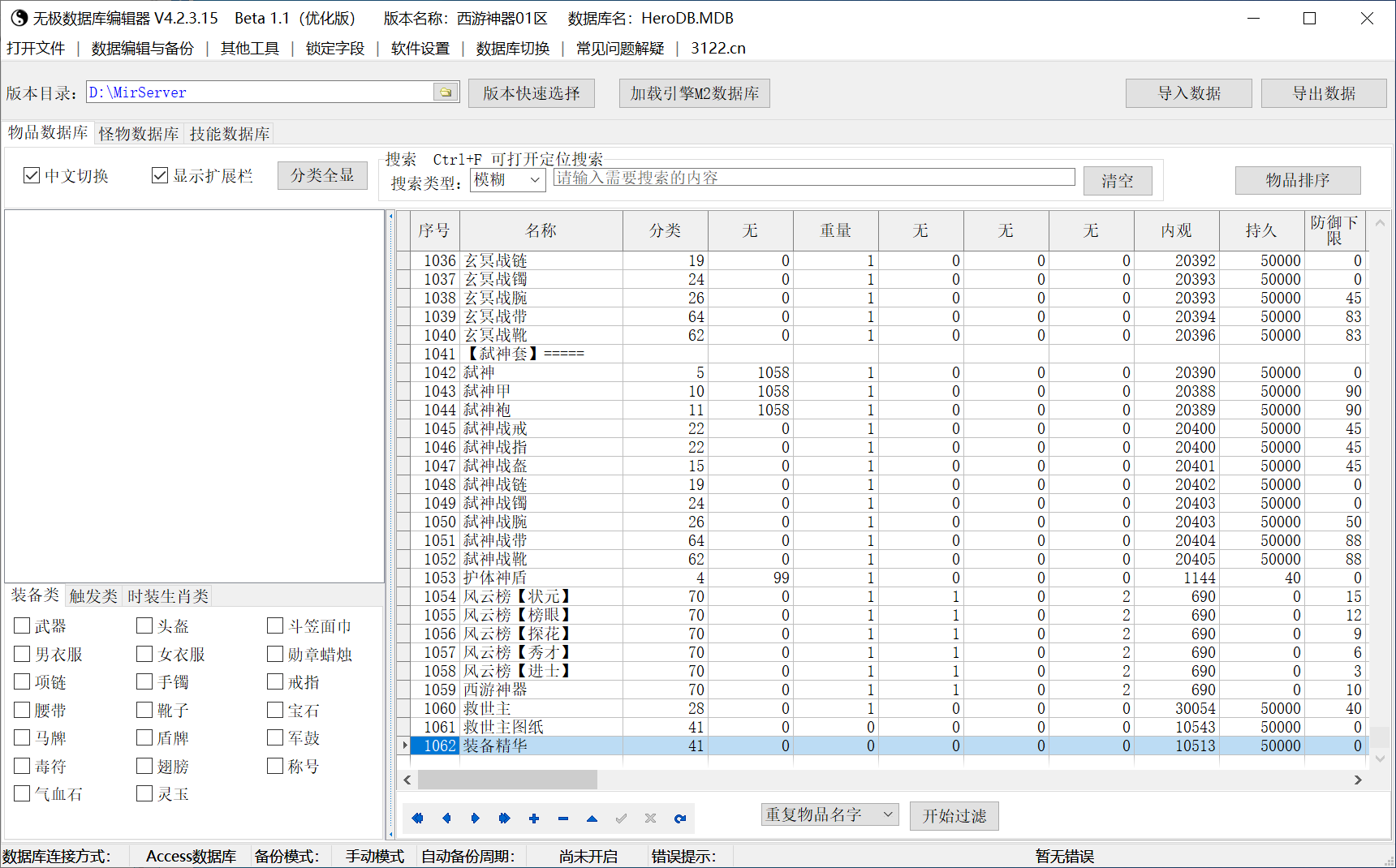The width and height of the screenshot is (1396, 868).
Task: Click the 物品排序 button
Action: coord(1298,180)
